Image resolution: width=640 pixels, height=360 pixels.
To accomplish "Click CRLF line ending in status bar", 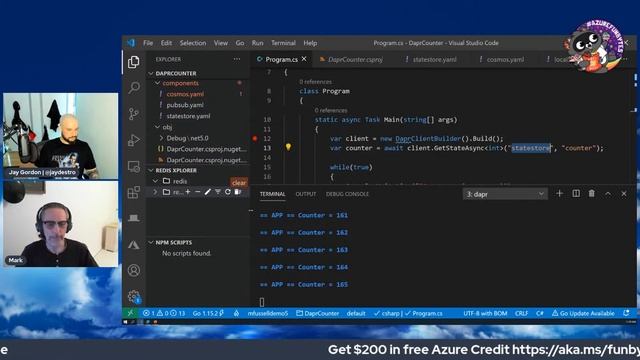I will tap(521, 313).
